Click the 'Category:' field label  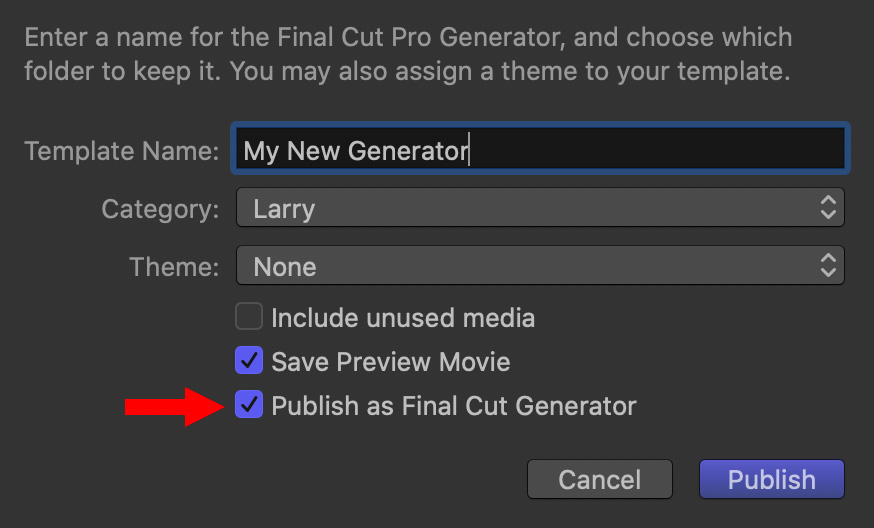(x=160, y=209)
